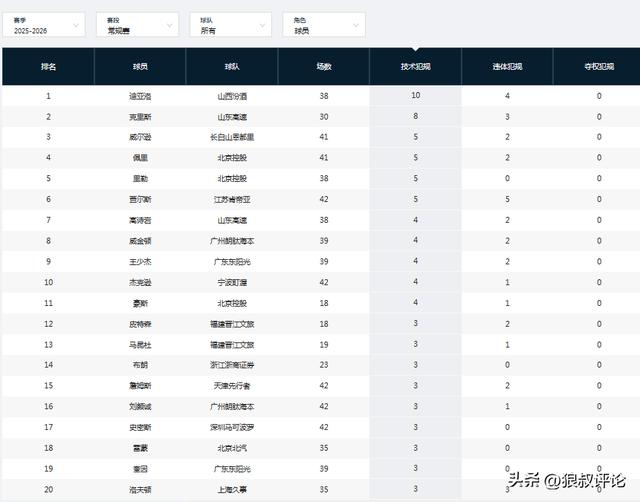The image size is (640, 502).
Task: Select player 史密斯 in rank 17 row
Action: click(140, 427)
